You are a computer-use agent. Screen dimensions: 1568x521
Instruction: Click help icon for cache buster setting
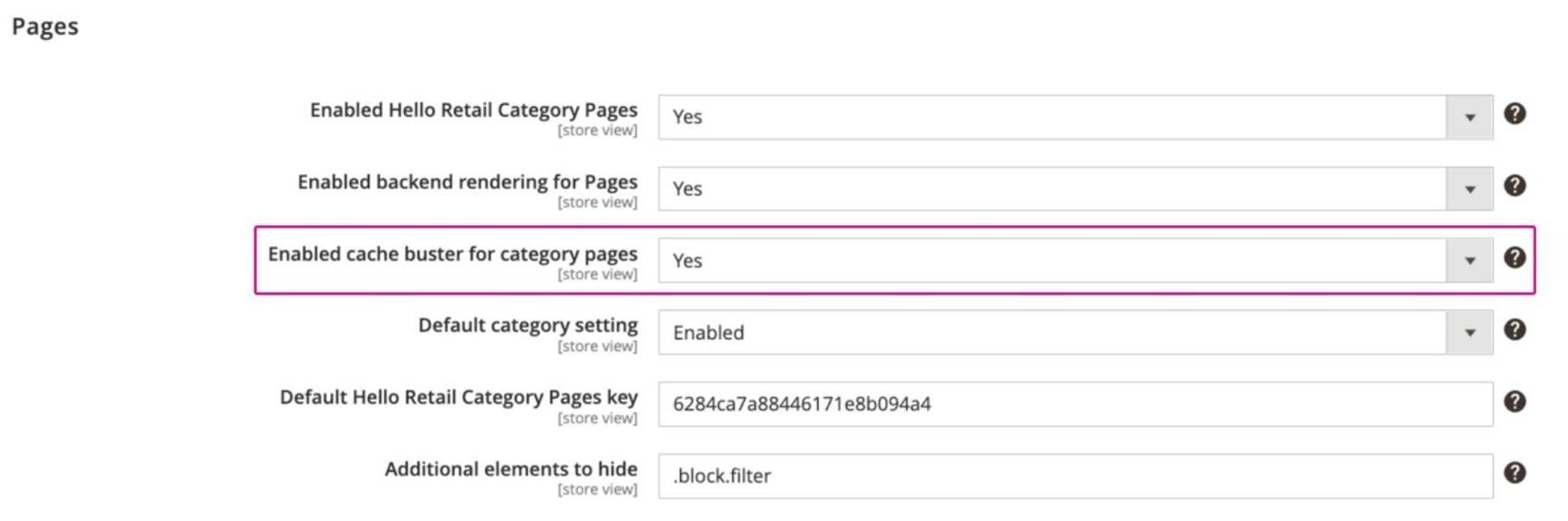click(1514, 258)
